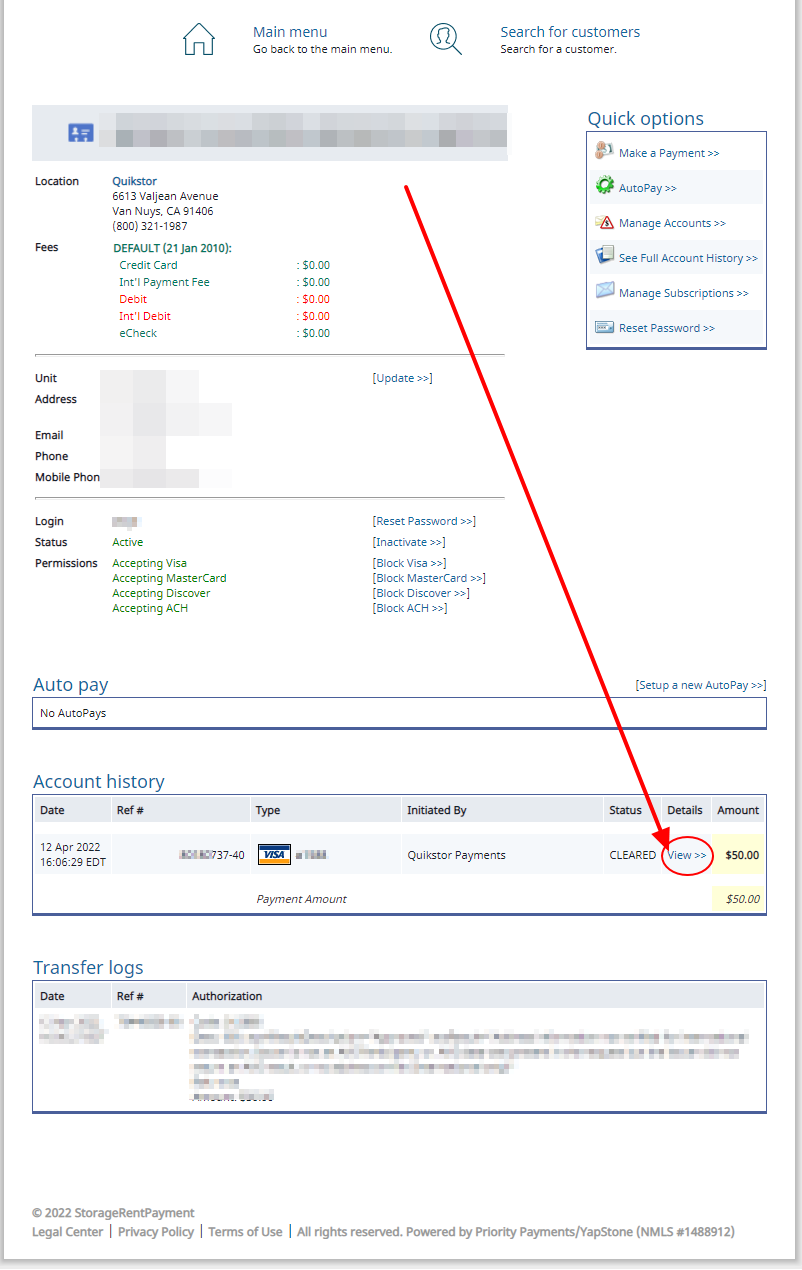Click Reset Password link beside Login
The image size is (802, 1270).
click(x=424, y=521)
